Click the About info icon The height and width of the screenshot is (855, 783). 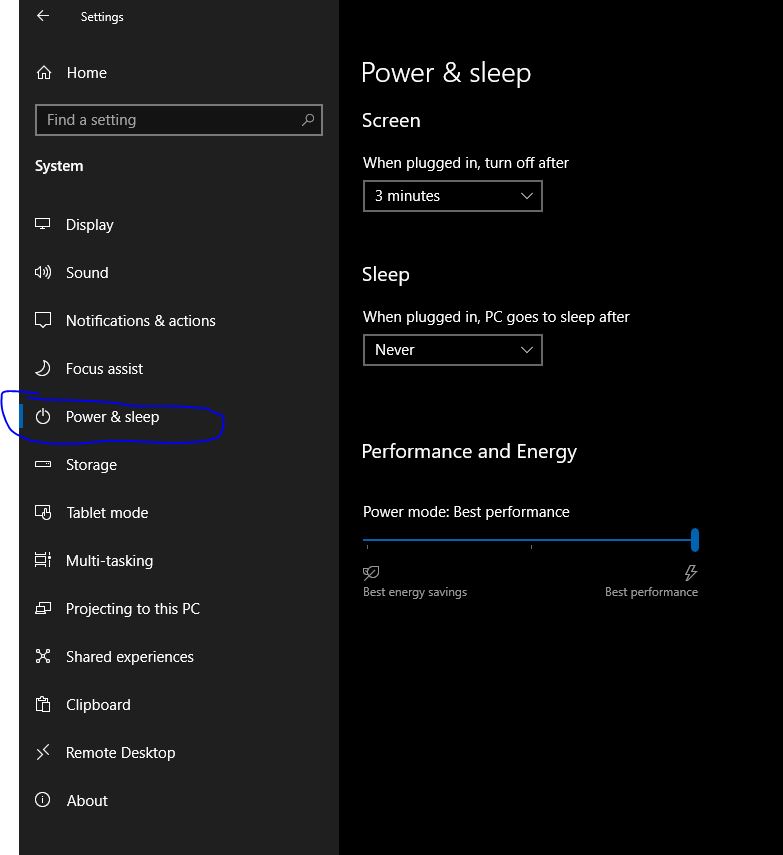(x=43, y=800)
